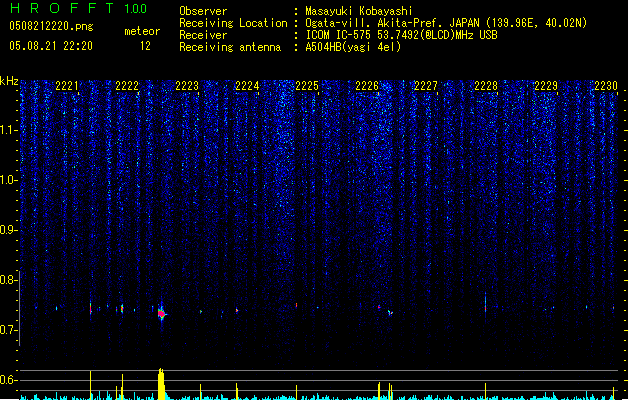Click the 0.6 kHz axis label
The image size is (629, 400).
point(8,380)
